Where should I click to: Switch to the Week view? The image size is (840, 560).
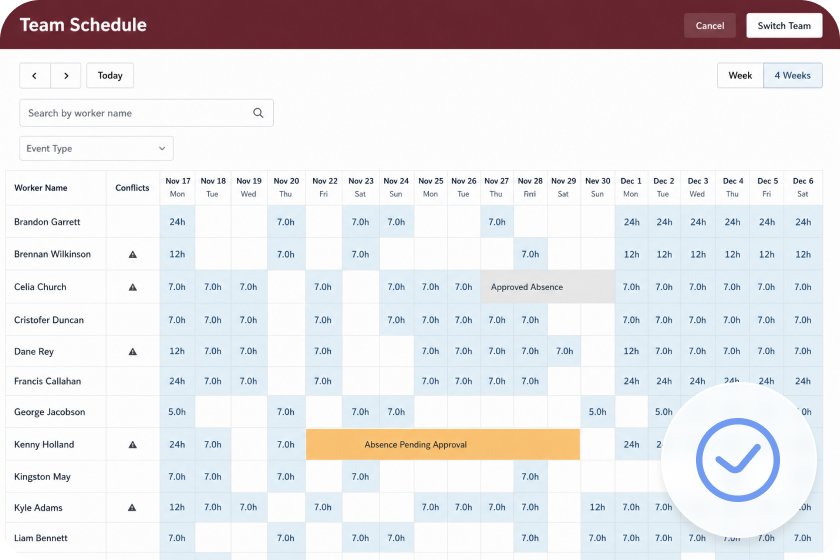[x=740, y=76]
